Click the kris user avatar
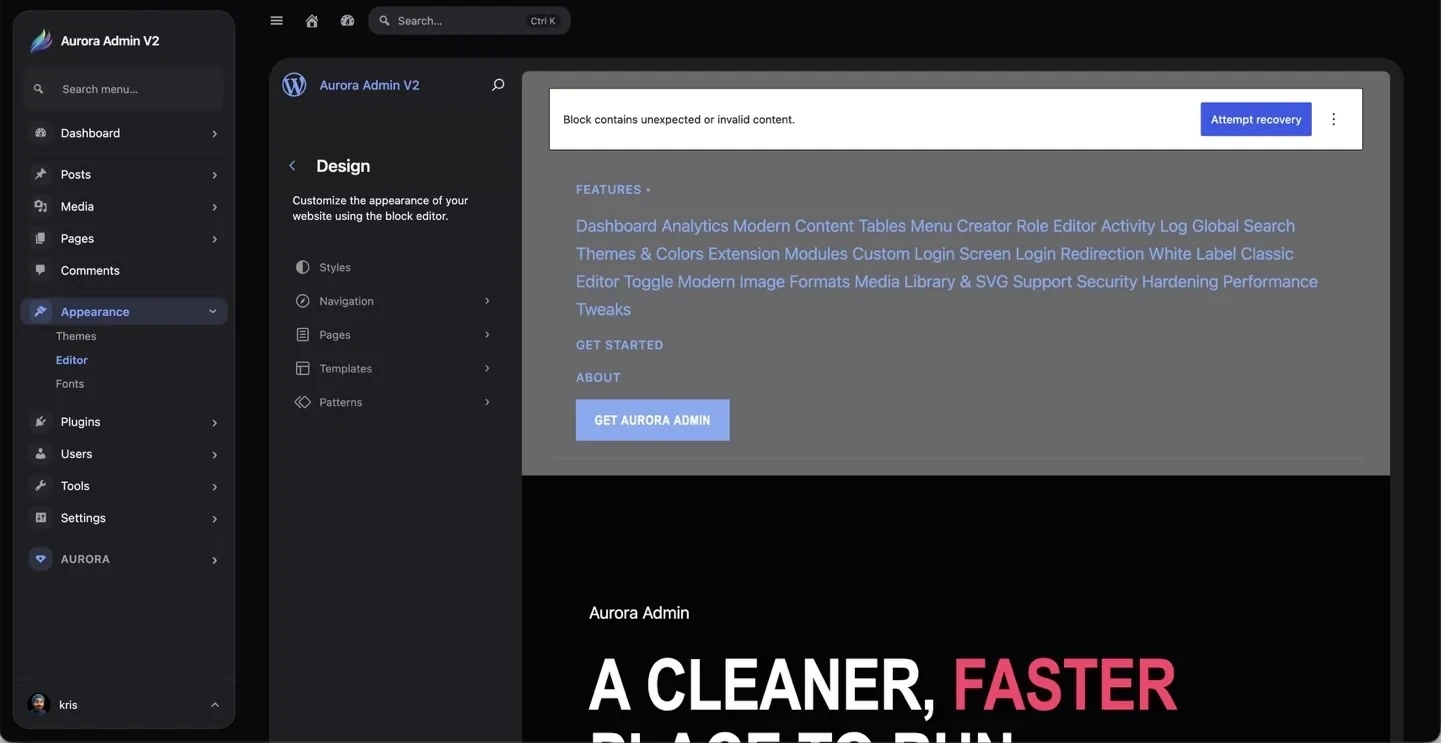The image size is (1441, 743). pyautogui.click(x=39, y=704)
